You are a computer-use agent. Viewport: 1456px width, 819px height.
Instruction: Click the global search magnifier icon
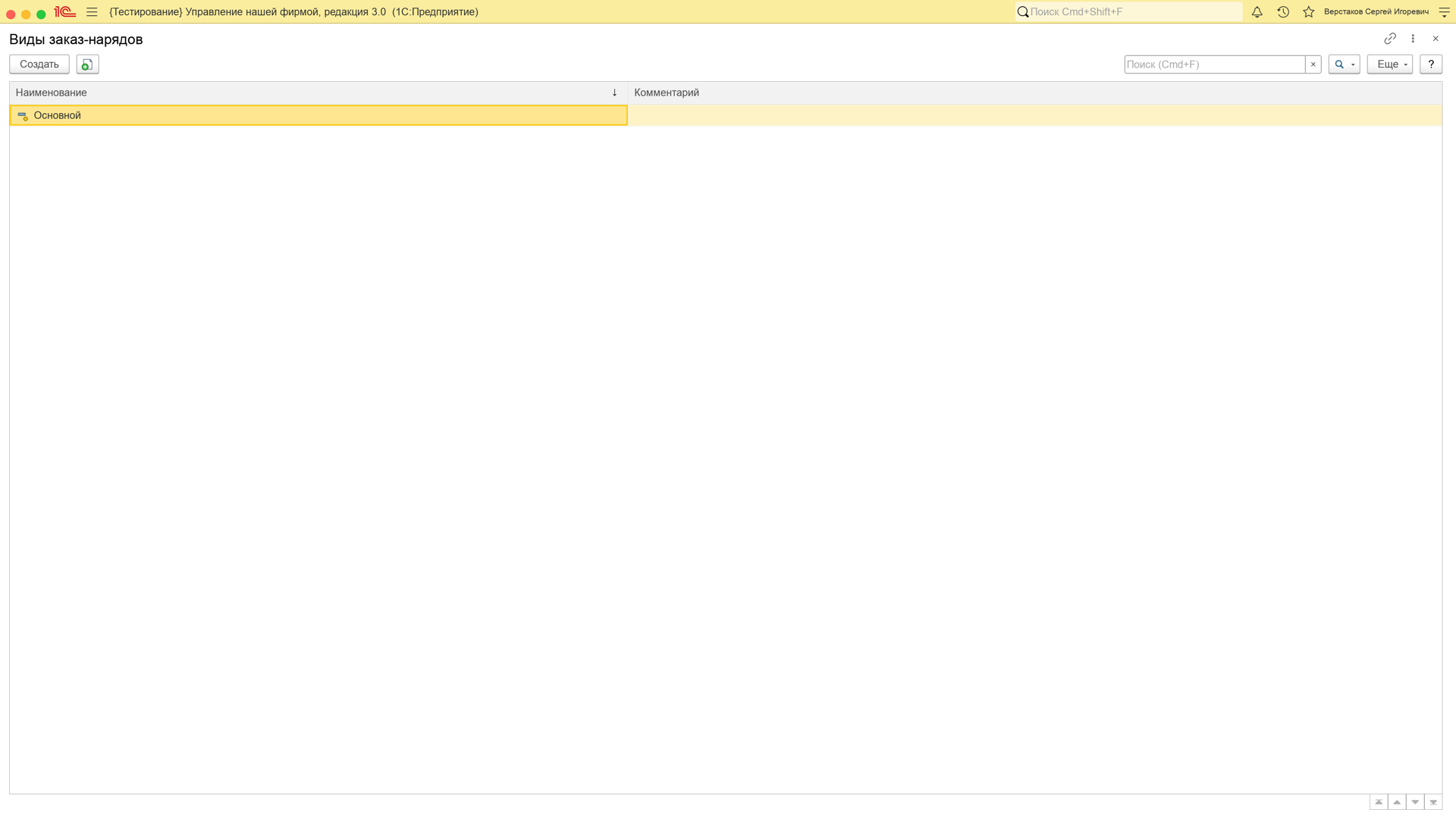(1023, 12)
